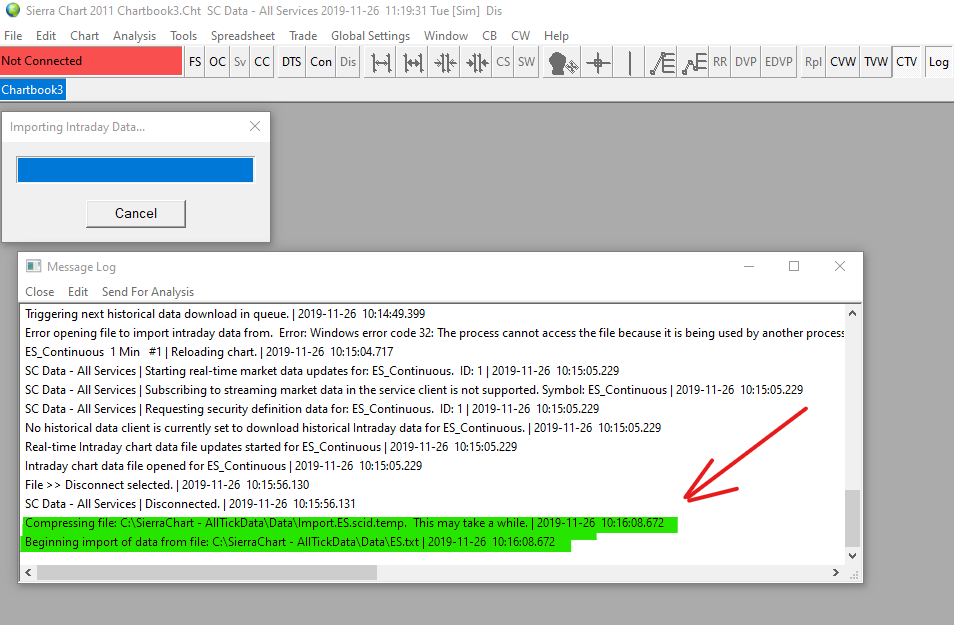The width and height of the screenshot is (954, 625).
Task: Select the 'File >> Disconnect selected' log line
Action: coord(167,485)
